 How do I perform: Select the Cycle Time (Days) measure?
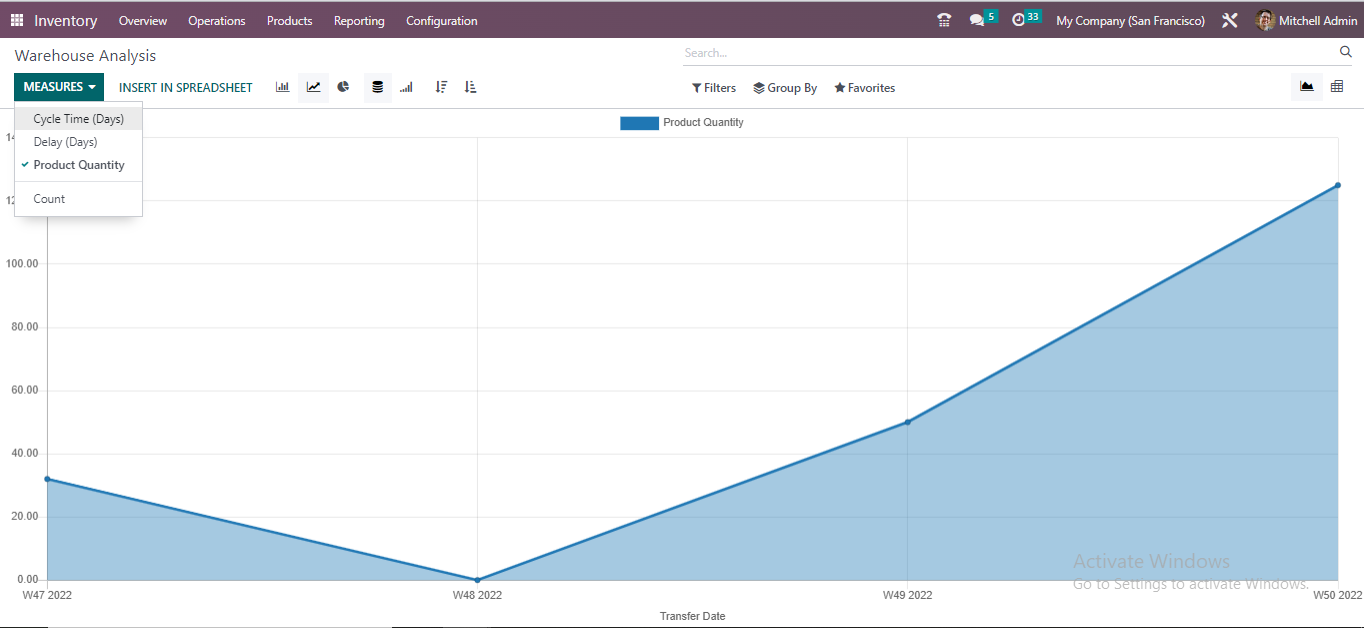tap(77, 118)
